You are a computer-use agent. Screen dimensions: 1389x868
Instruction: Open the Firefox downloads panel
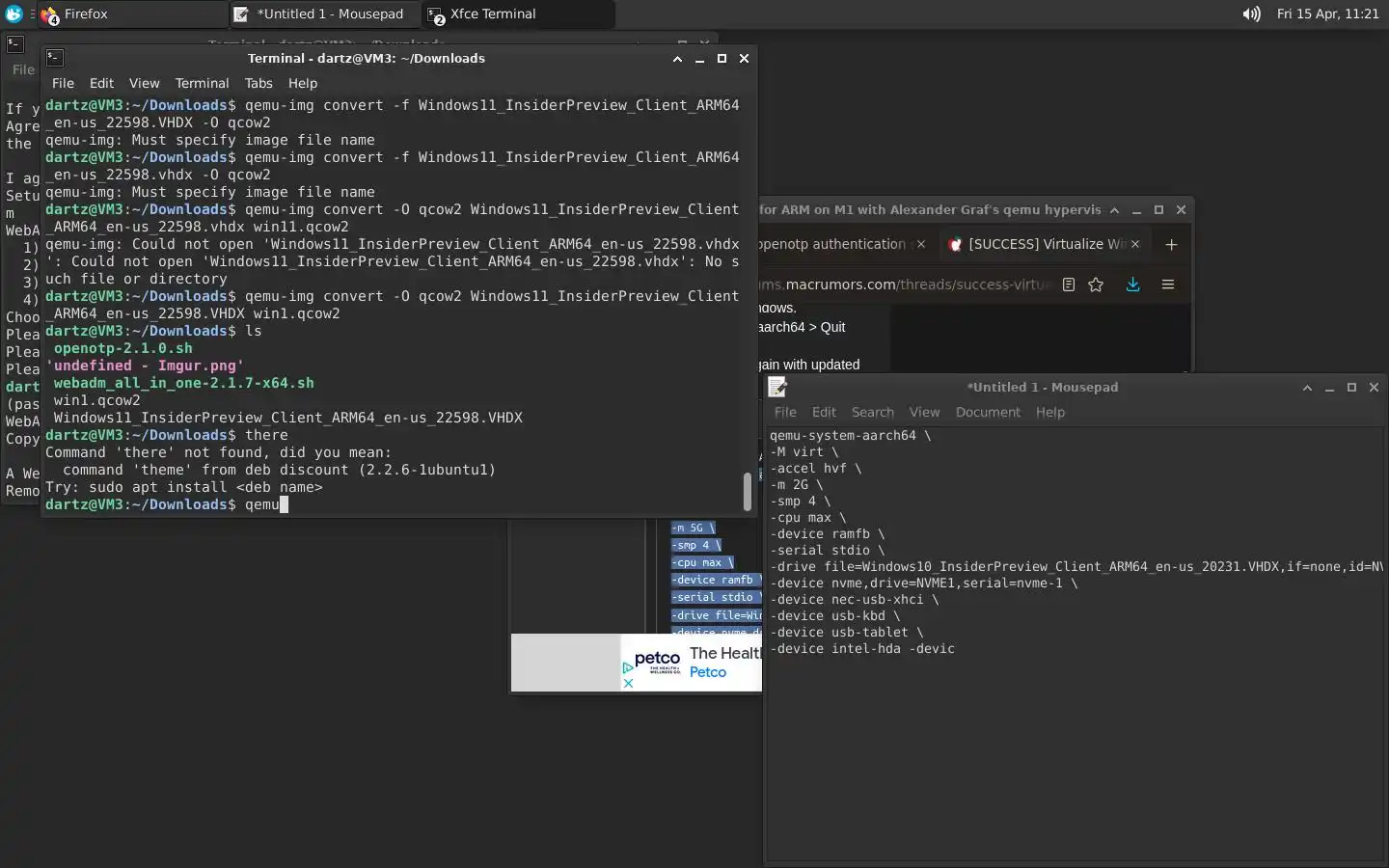point(1132,285)
